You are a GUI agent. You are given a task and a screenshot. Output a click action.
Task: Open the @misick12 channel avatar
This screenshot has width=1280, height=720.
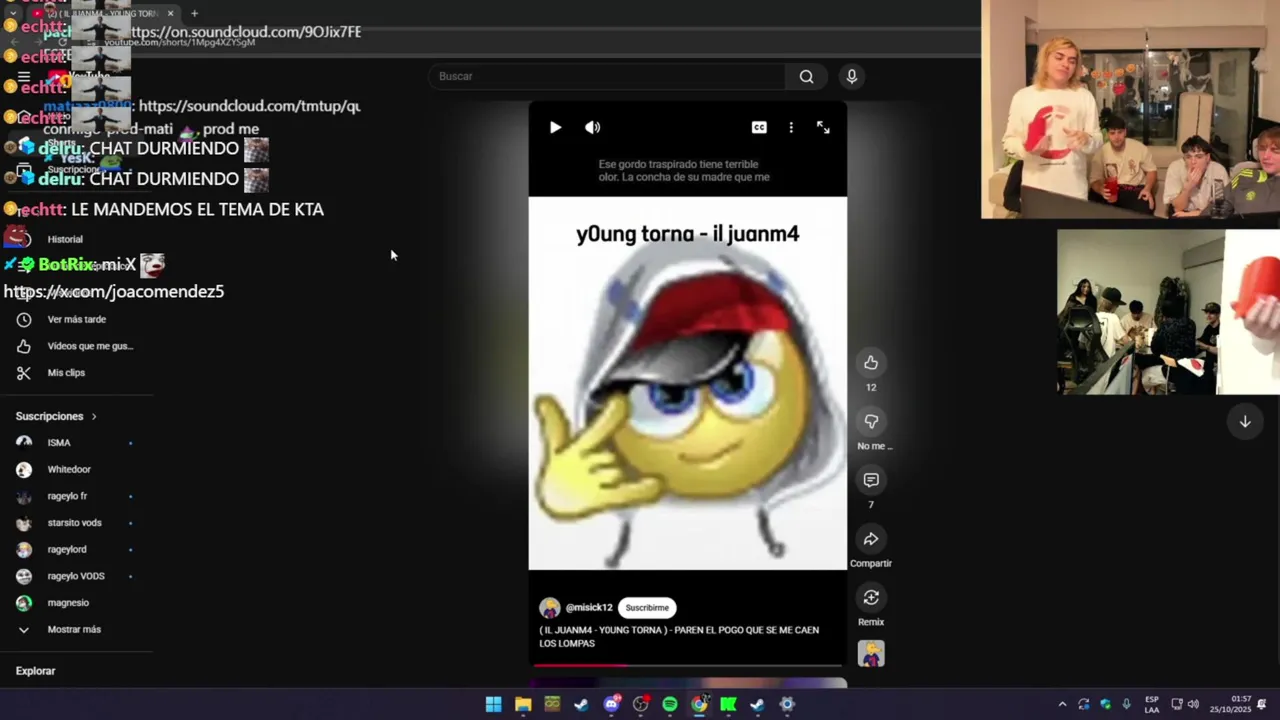point(550,608)
